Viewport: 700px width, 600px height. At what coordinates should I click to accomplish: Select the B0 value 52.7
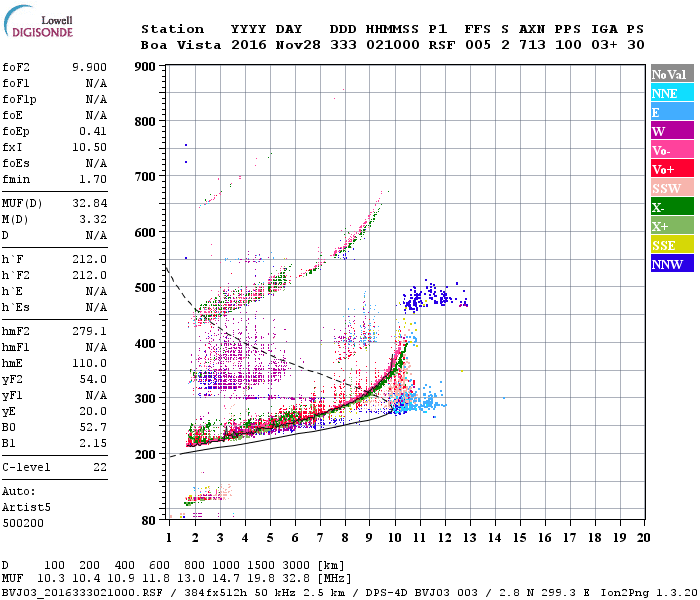coord(93,428)
